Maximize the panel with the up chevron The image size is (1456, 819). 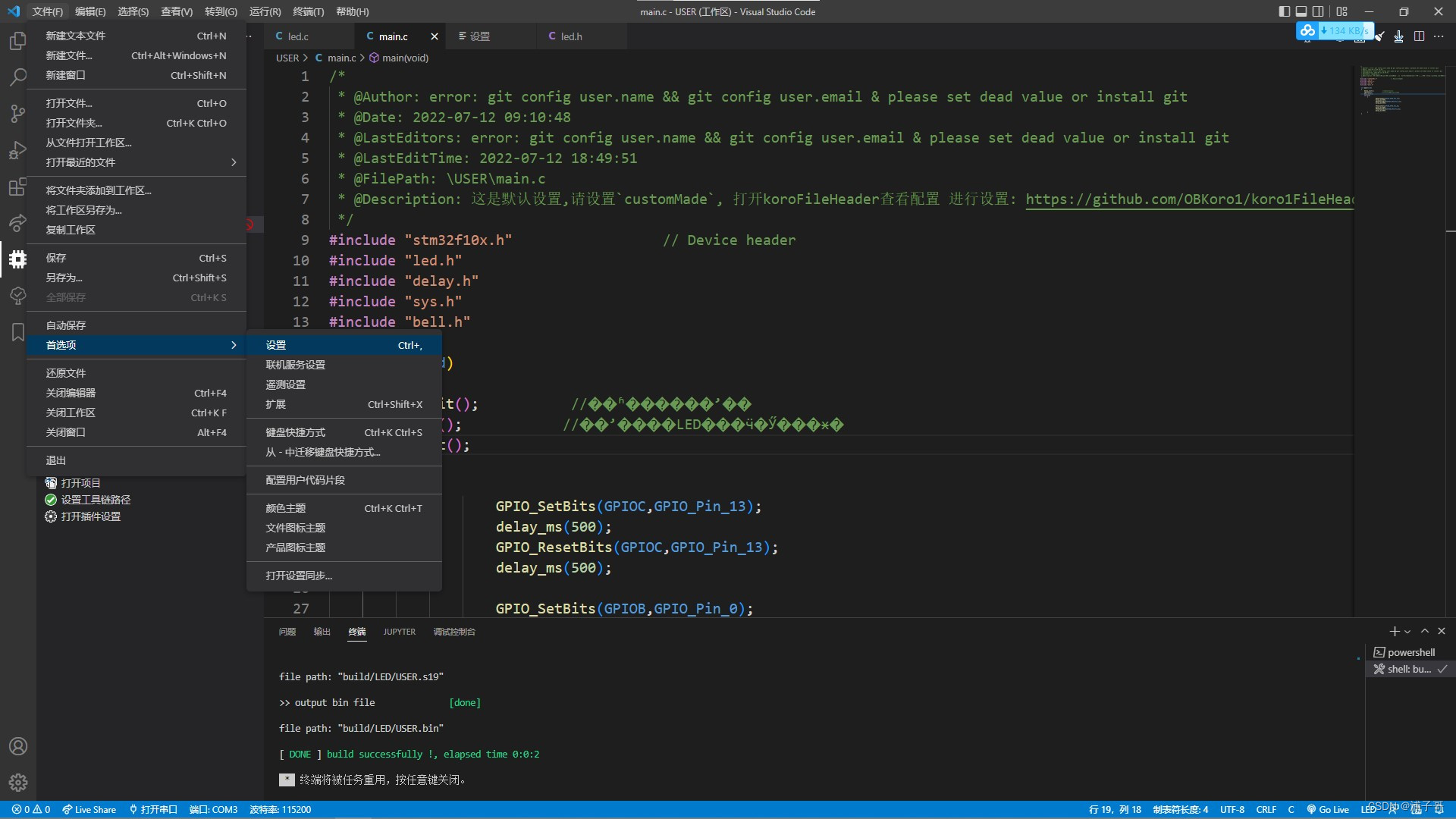[1425, 631]
